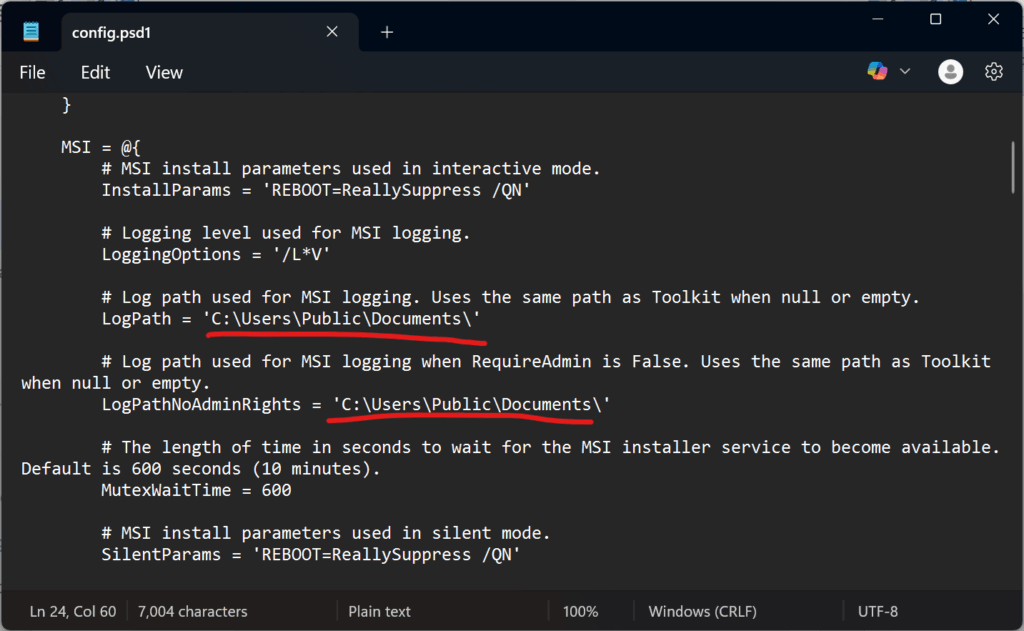Click the Plain text status indicator
The width and height of the screenshot is (1024, 631).
(x=380, y=611)
